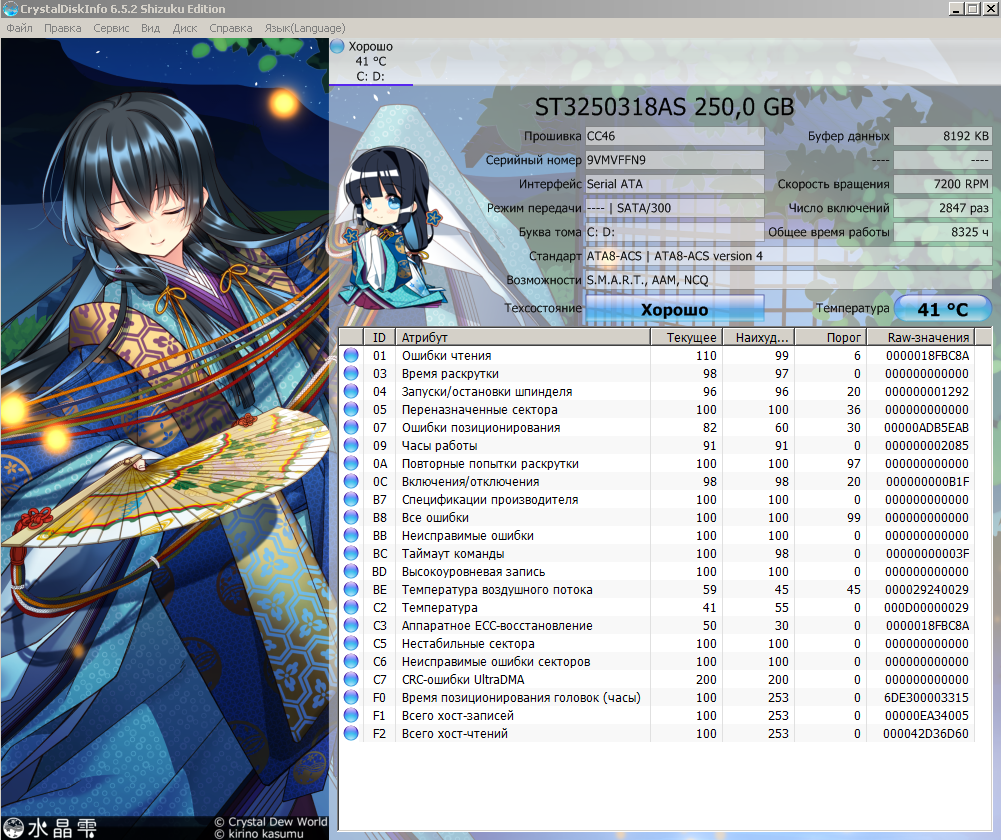Click the status orb for Ошибки позиционирования
The height and width of the screenshot is (840, 1001).
[x=350, y=427]
